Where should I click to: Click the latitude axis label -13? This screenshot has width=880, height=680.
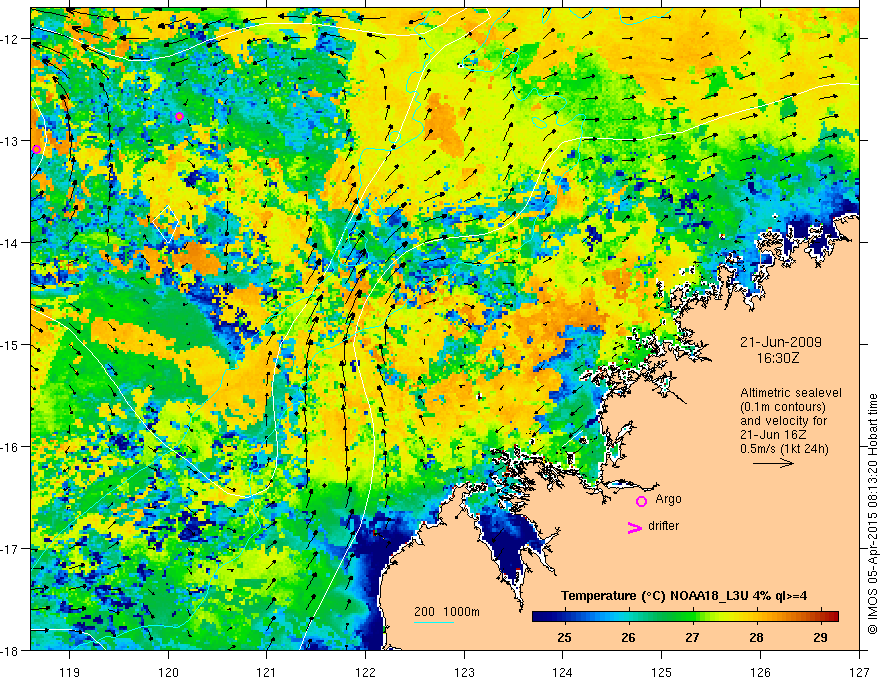pos(10,141)
